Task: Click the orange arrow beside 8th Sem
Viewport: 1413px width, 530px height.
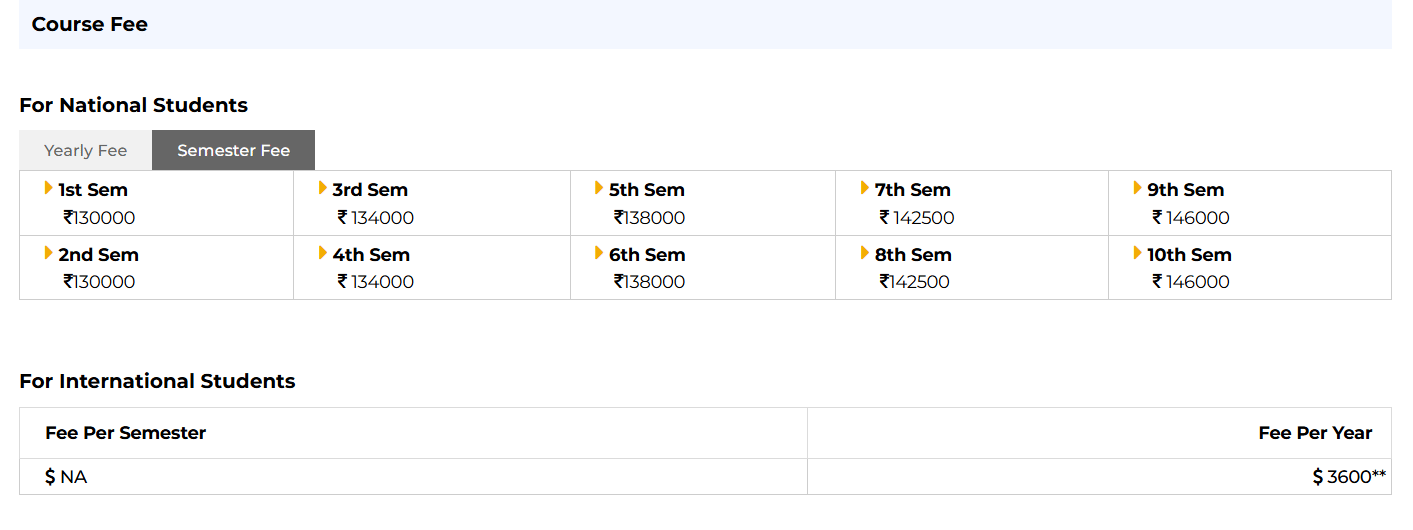Action: [865, 253]
